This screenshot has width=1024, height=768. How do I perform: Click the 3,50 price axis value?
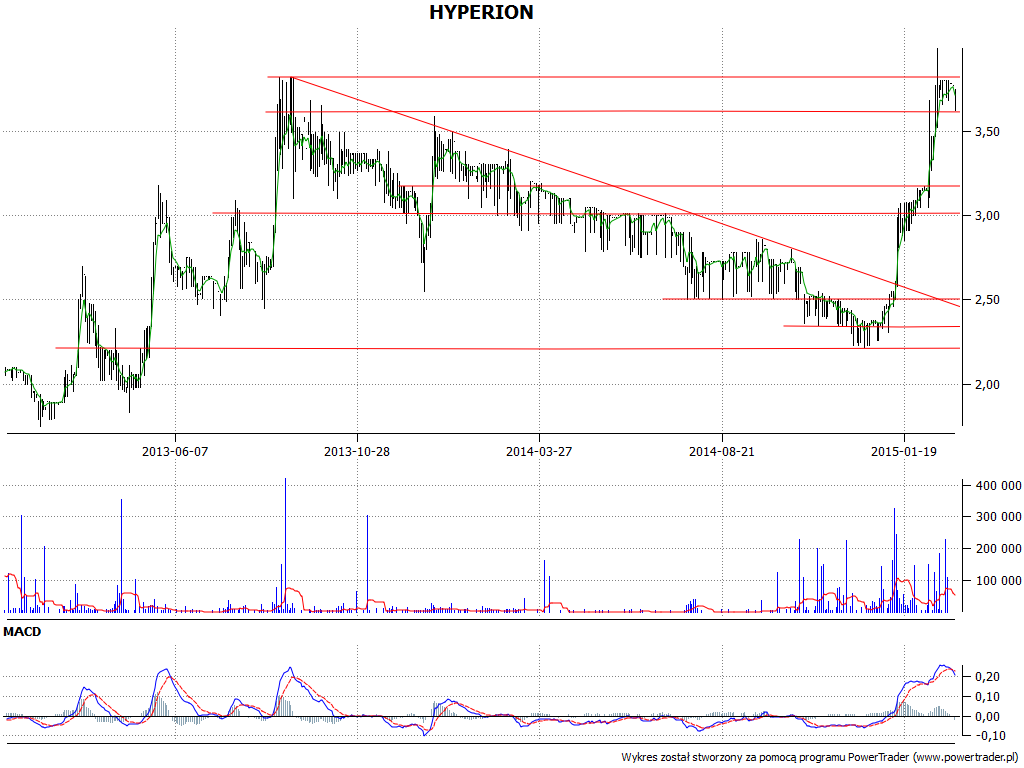point(987,132)
